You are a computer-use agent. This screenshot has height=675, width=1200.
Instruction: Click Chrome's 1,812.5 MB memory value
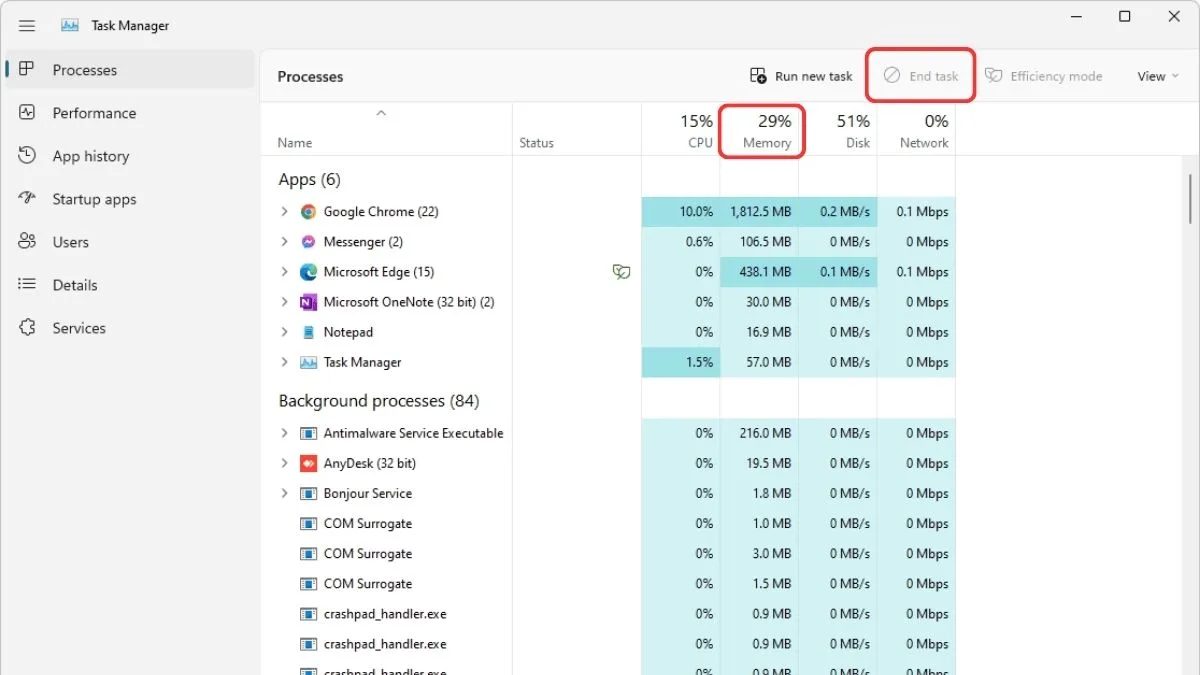pyautogui.click(x=759, y=212)
